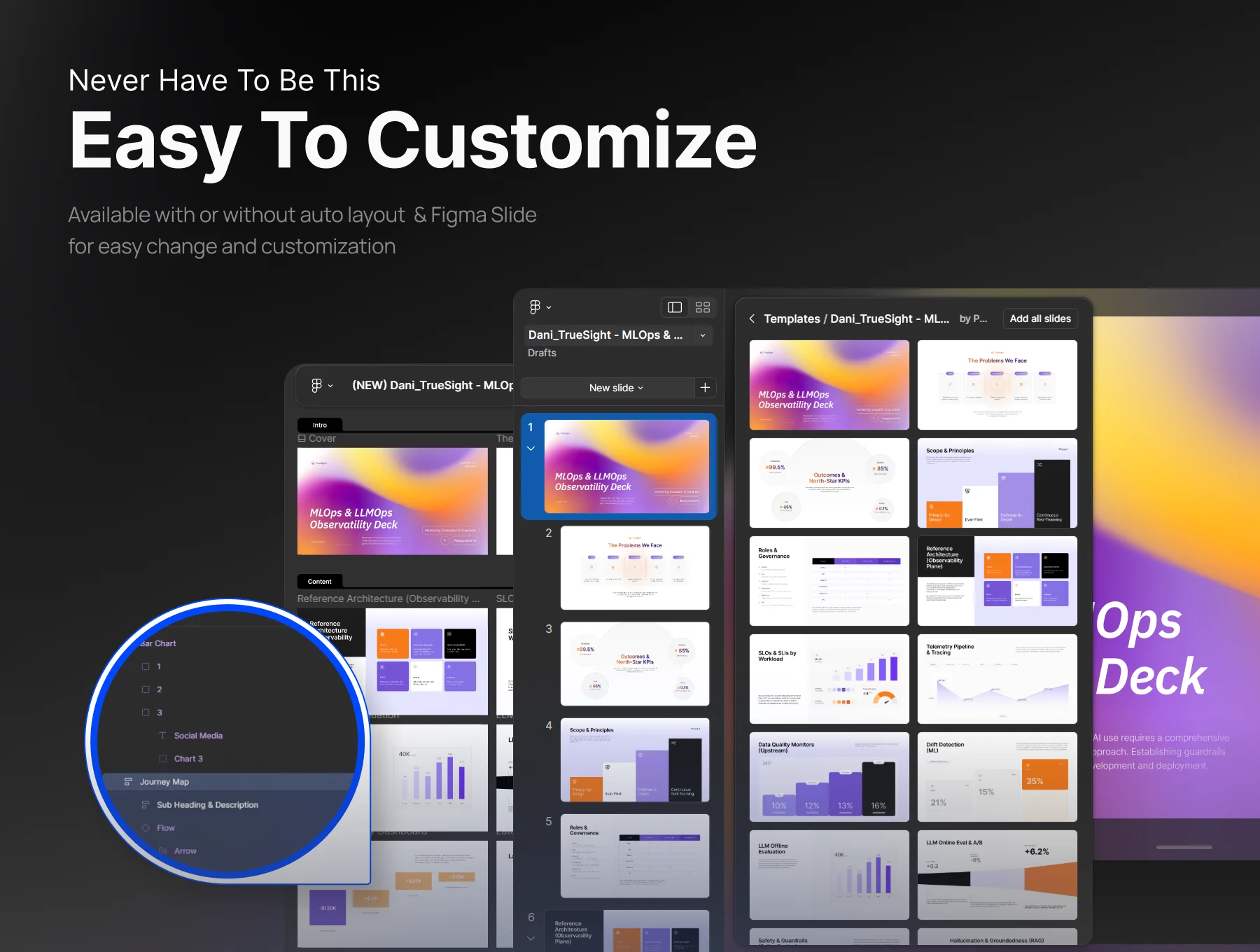Screen dimensions: 1260x952
Task: Add LLM Offline Evaluation template slide
Action: click(829, 875)
